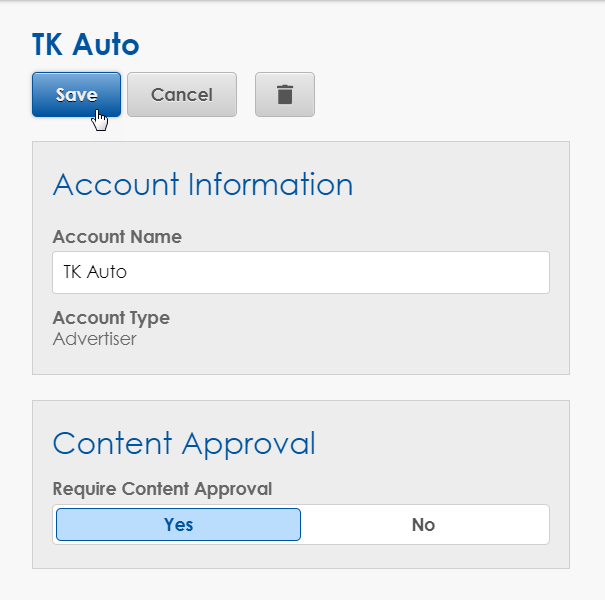Click the Content Approval section heading
Screen dimensions: 605x600
(184, 443)
